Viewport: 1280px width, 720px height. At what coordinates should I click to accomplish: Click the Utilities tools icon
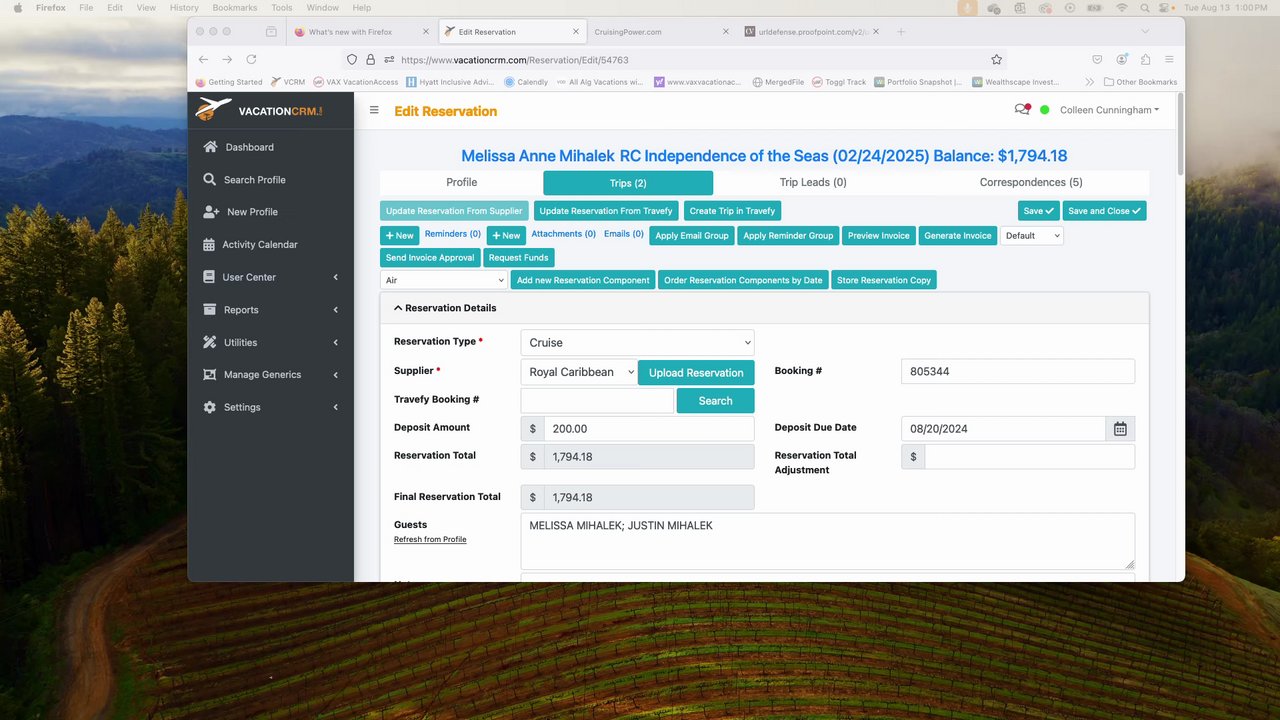click(x=209, y=342)
